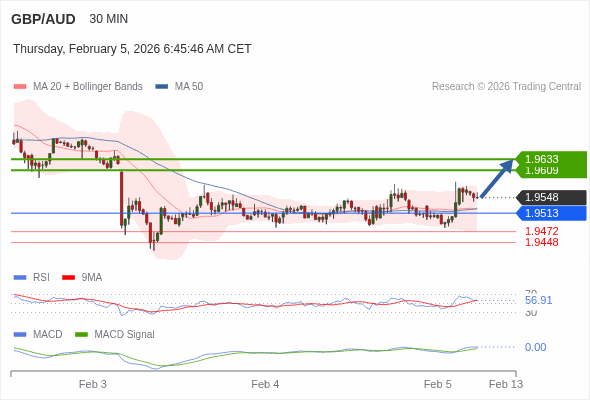
Task: Click the 56.91 RSI value
Action: tap(538, 300)
